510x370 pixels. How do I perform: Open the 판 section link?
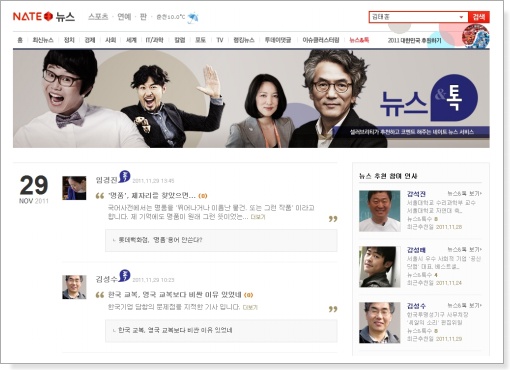143,17
